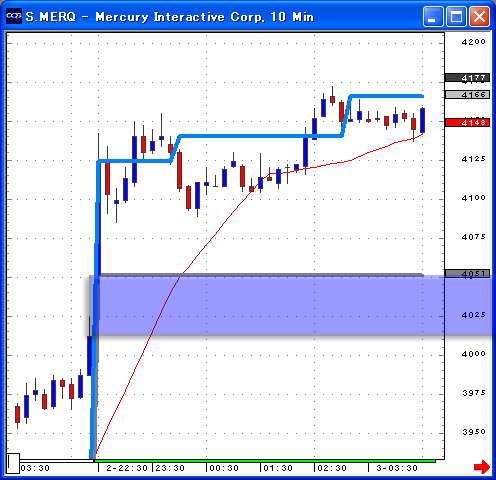The height and width of the screenshot is (480, 496).
Task: Click the green session bar on time axis
Action: (265, 461)
